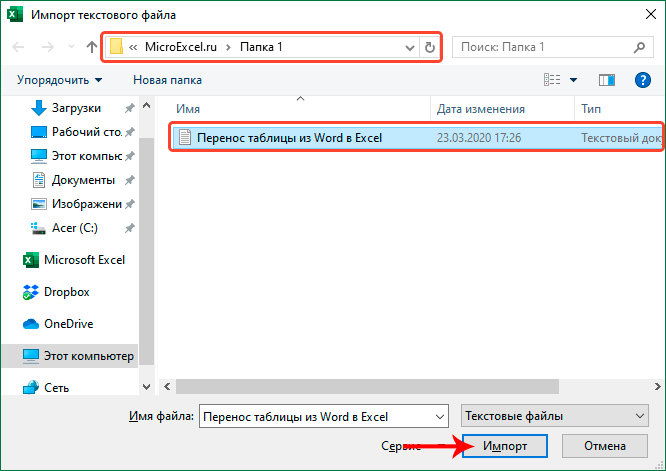Viewport: 666px width, 471px height.
Task: Select MicroExcel.ru in the address path
Action: coord(181,47)
